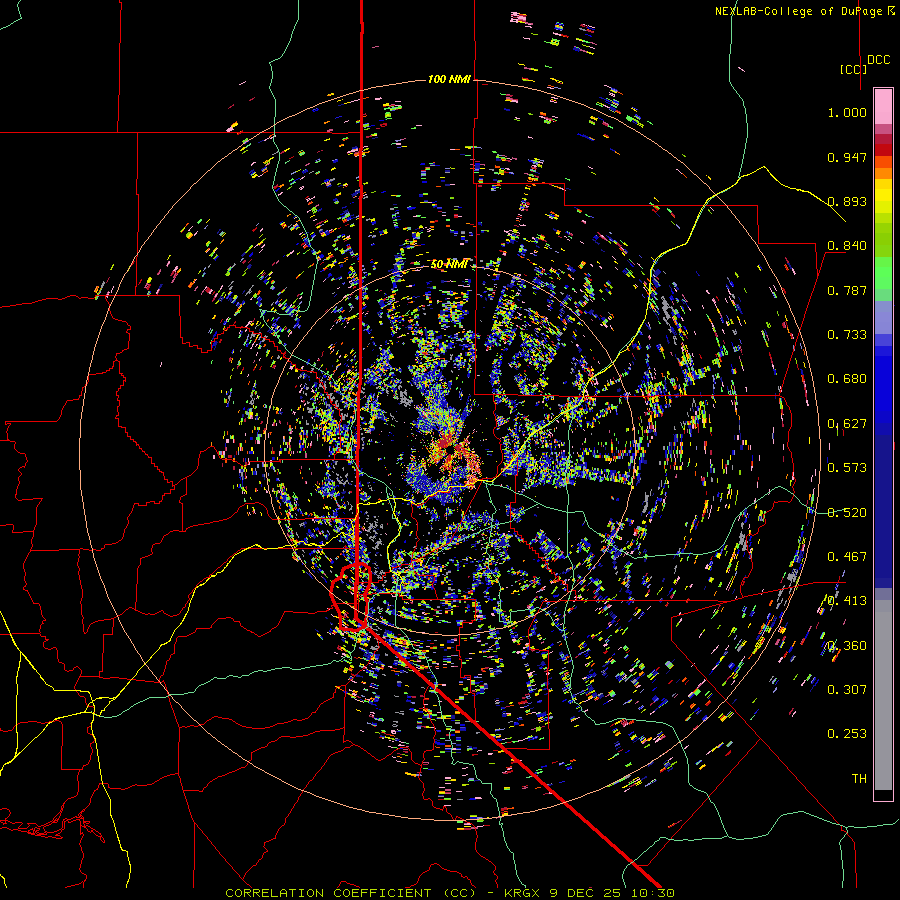Click the 100 NMI range ring label

point(449,79)
